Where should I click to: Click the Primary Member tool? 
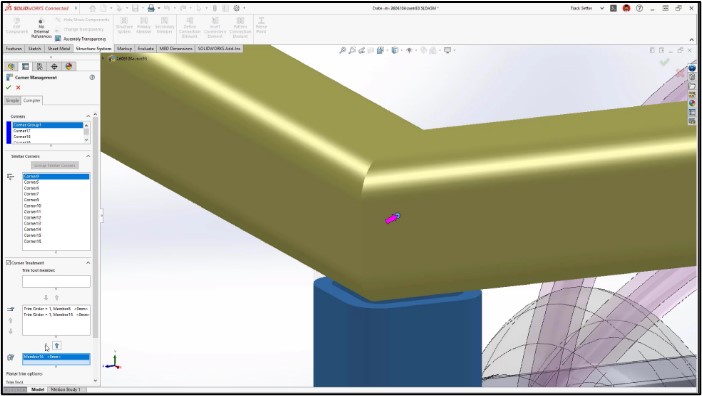[144, 26]
